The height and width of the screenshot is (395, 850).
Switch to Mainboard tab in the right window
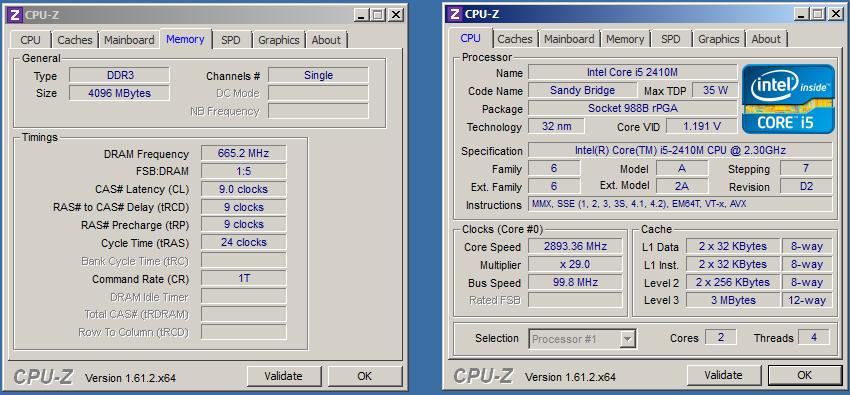pyautogui.click(x=569, y=39)
